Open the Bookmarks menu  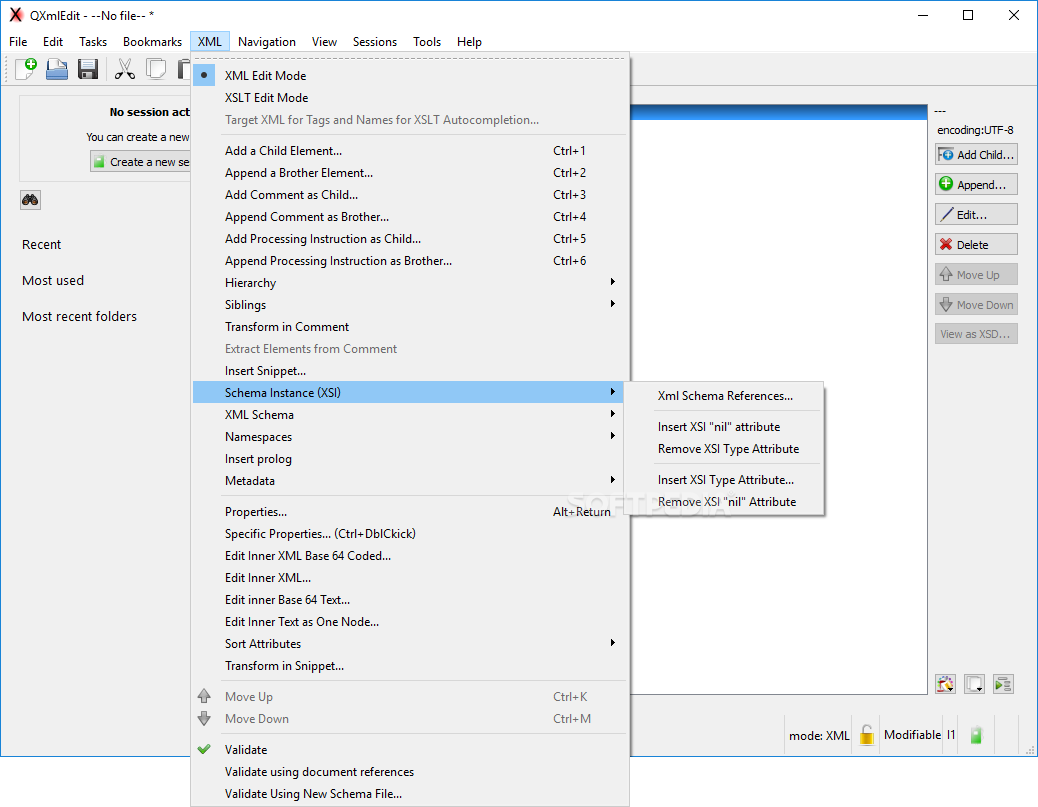152,42
